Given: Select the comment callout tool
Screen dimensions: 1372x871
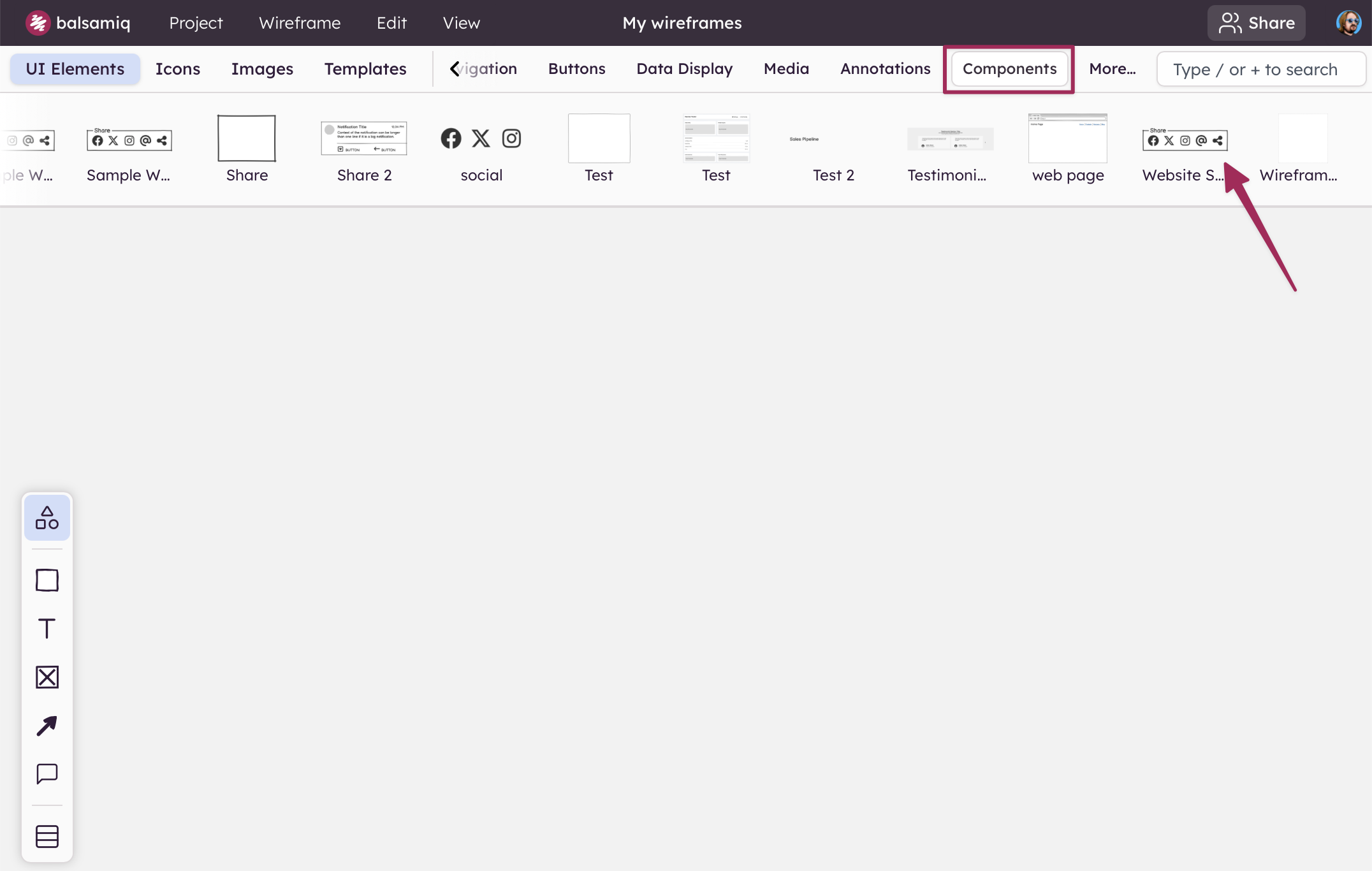Looking at the screenshot, I should coord(47,774).
